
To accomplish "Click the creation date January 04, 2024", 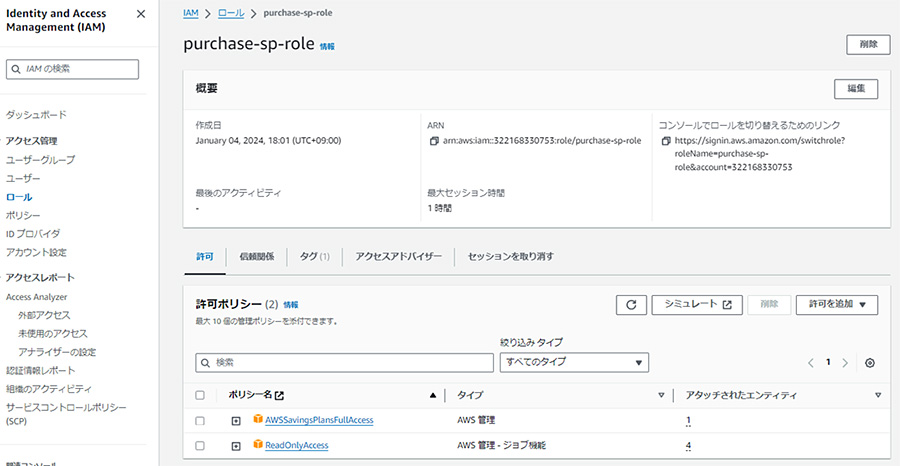I will click(268, 141).
